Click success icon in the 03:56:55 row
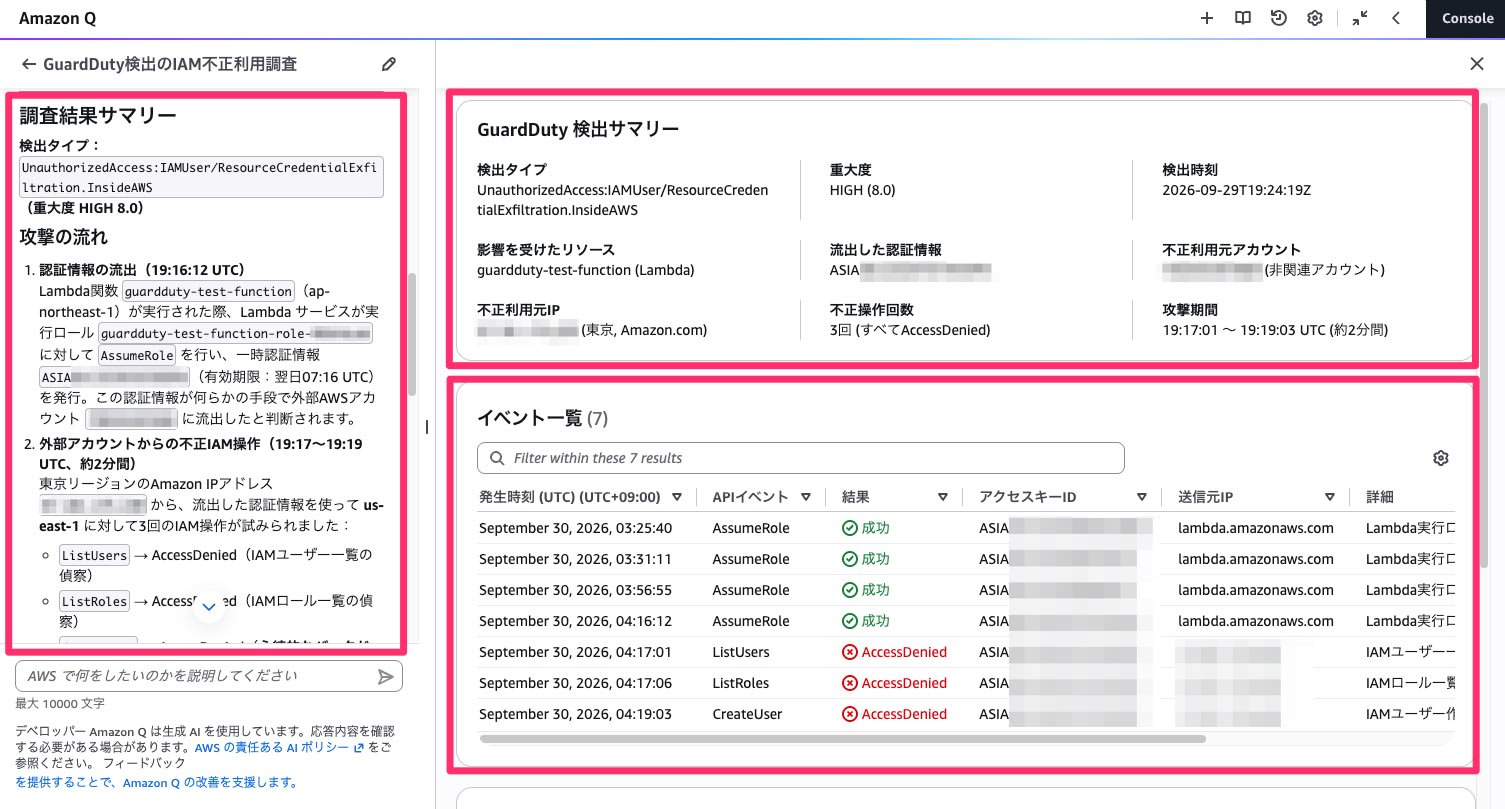This screenshot has width=1505, height=809. [x=850, y=590]
